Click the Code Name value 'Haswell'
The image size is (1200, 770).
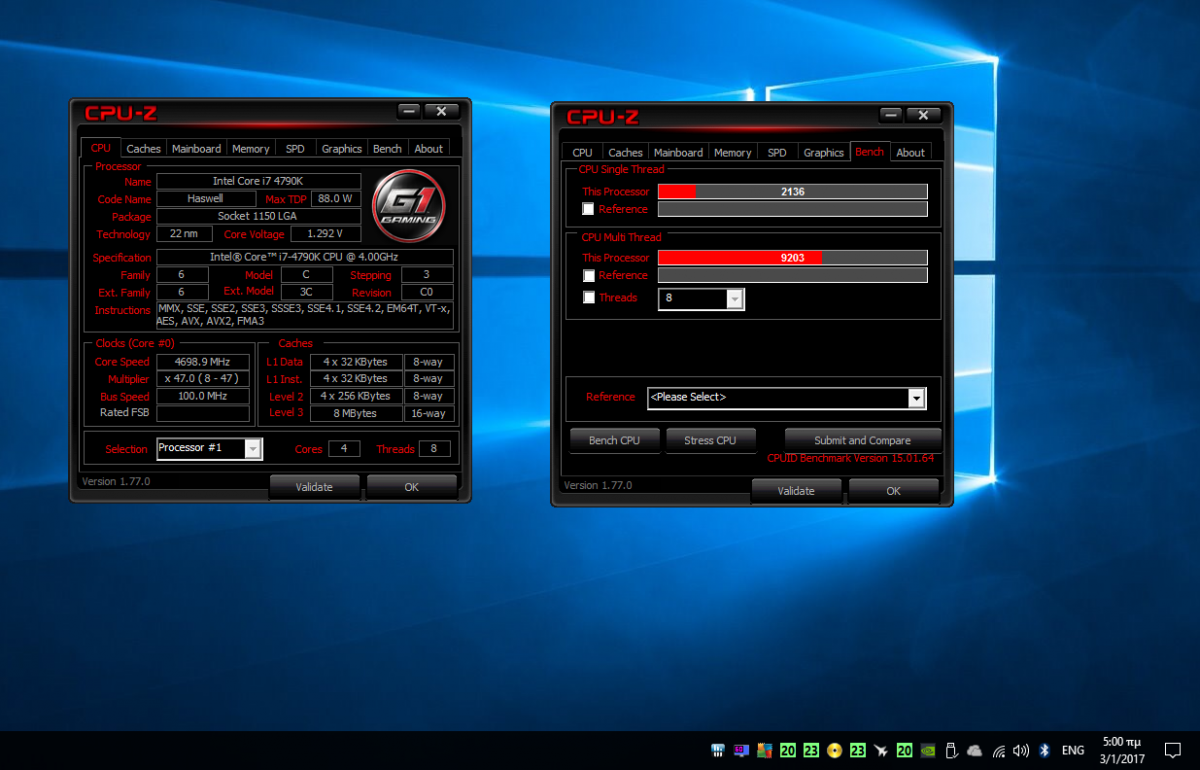[206, 199]
